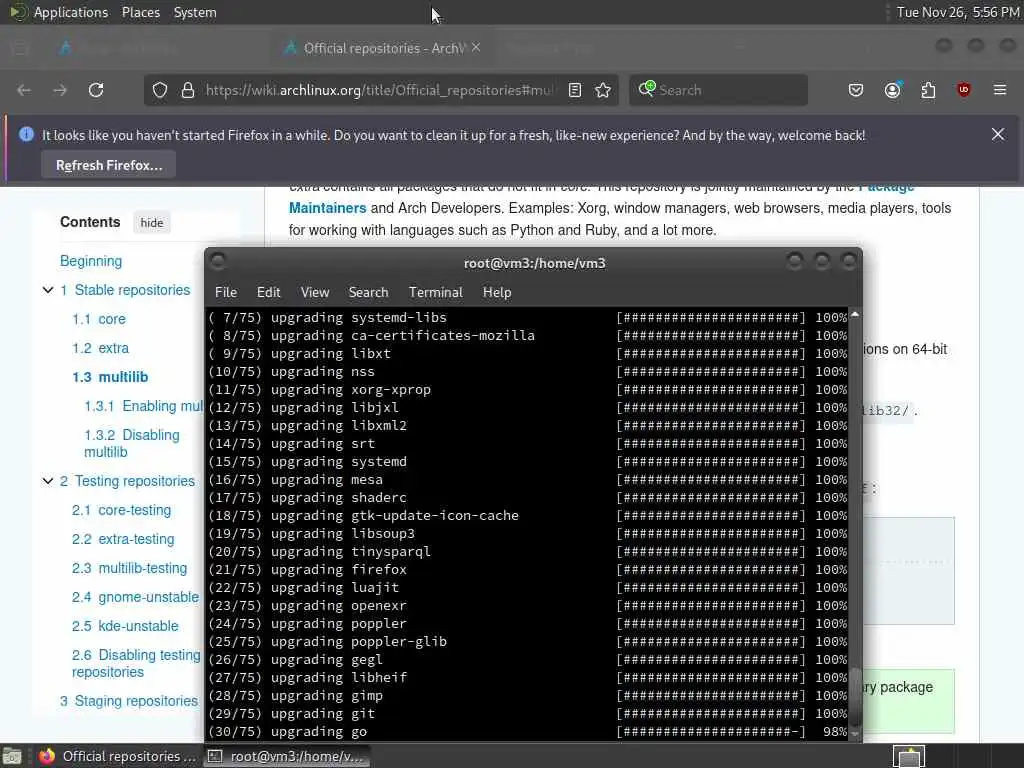Go to 2.2 extra-testing section
This screenshot has width=1024, height=768.
(x=123, y=539)
